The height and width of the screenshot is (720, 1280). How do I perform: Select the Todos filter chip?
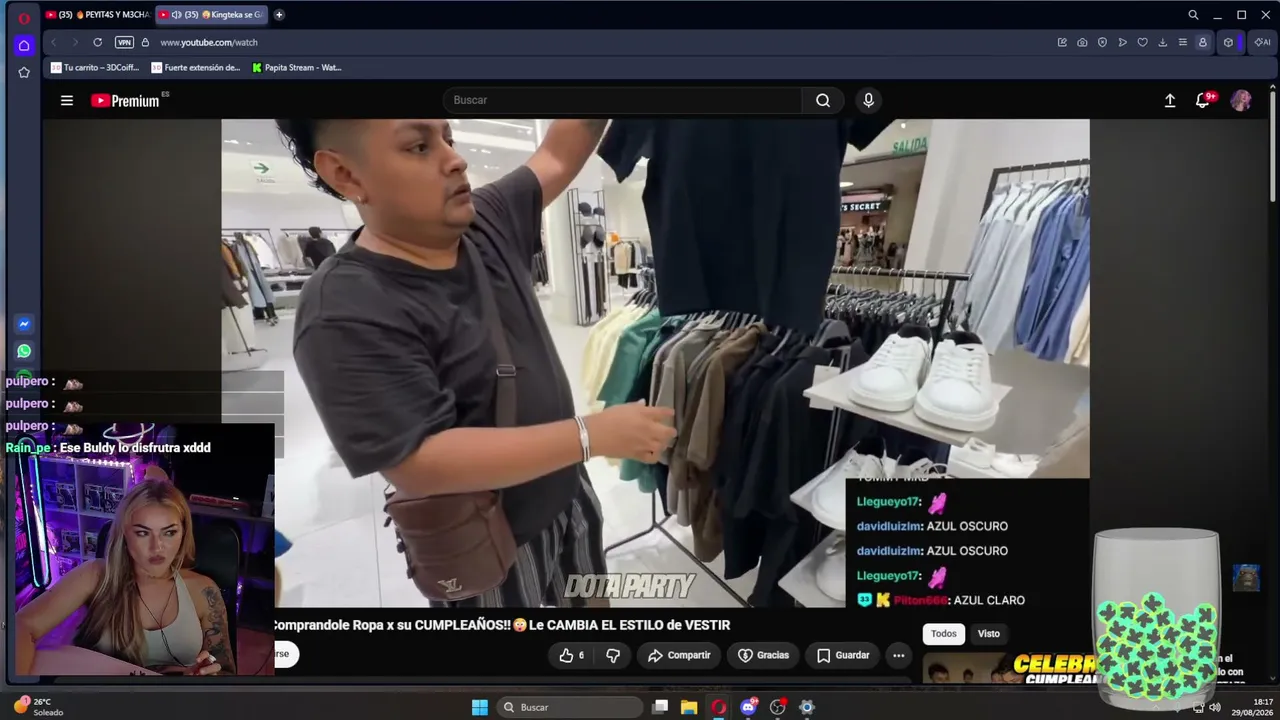click(x=944, y=633)
